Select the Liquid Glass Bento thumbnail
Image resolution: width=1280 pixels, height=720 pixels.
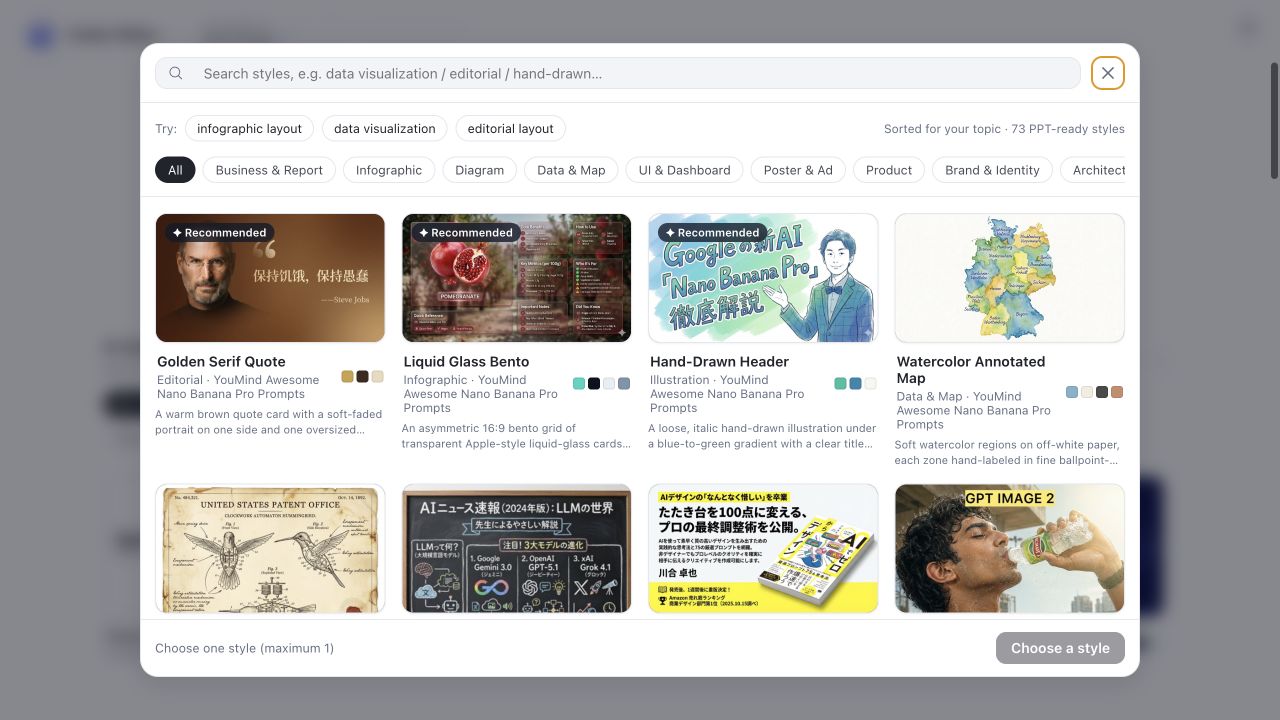[x=516, y=278]
